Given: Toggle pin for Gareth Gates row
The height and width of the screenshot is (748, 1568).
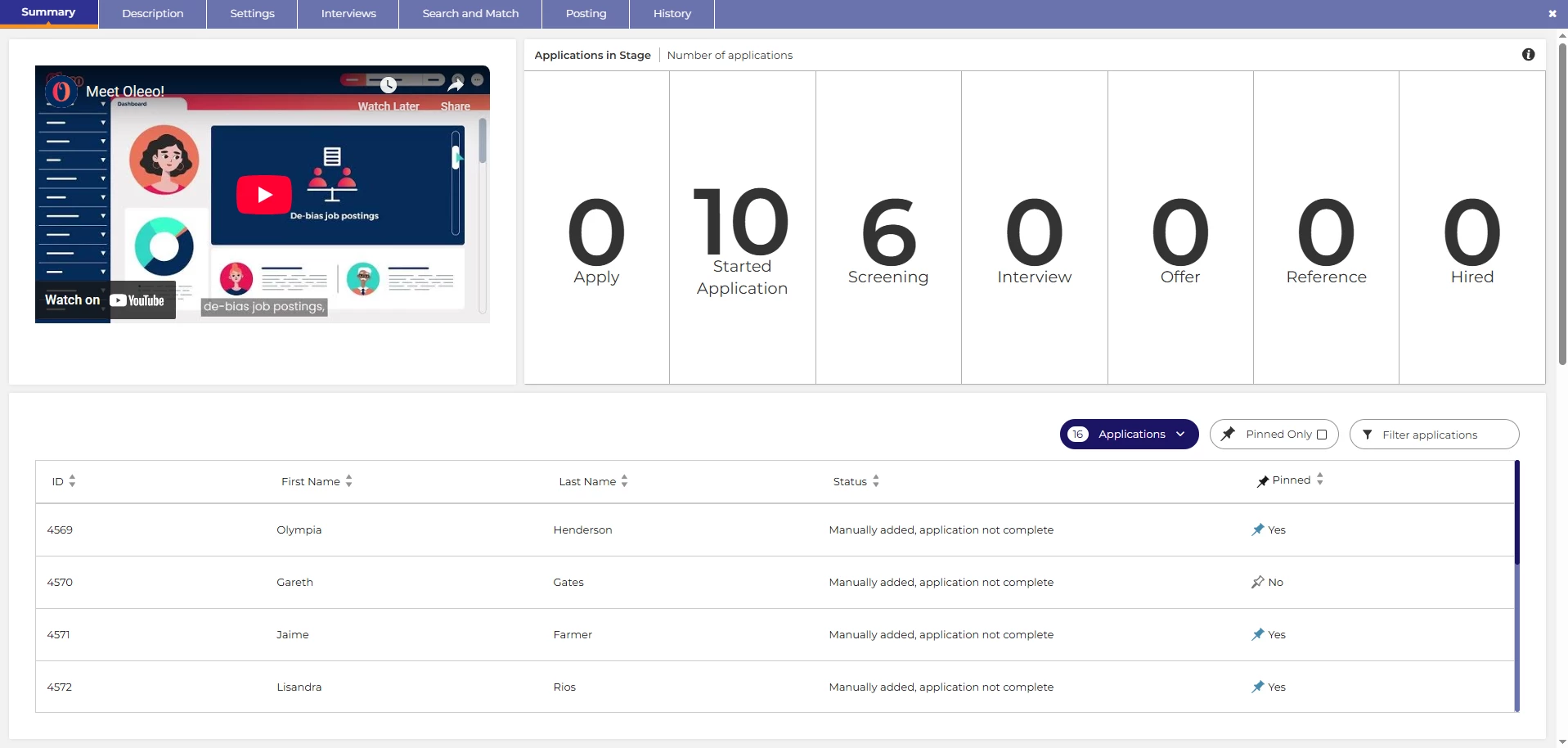Looking at the screenshot, I should coord(1258,583).
